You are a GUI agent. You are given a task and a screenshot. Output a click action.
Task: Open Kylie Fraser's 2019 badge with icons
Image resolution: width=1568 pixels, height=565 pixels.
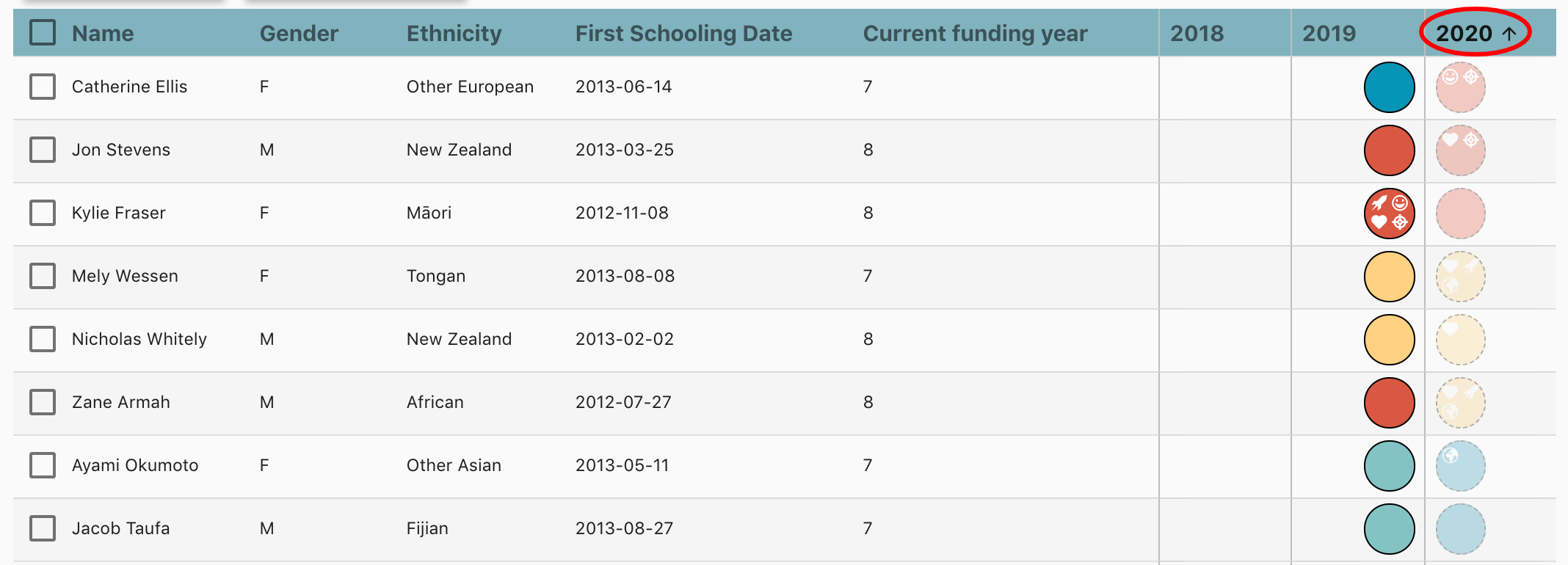(x=1389, y=214)
